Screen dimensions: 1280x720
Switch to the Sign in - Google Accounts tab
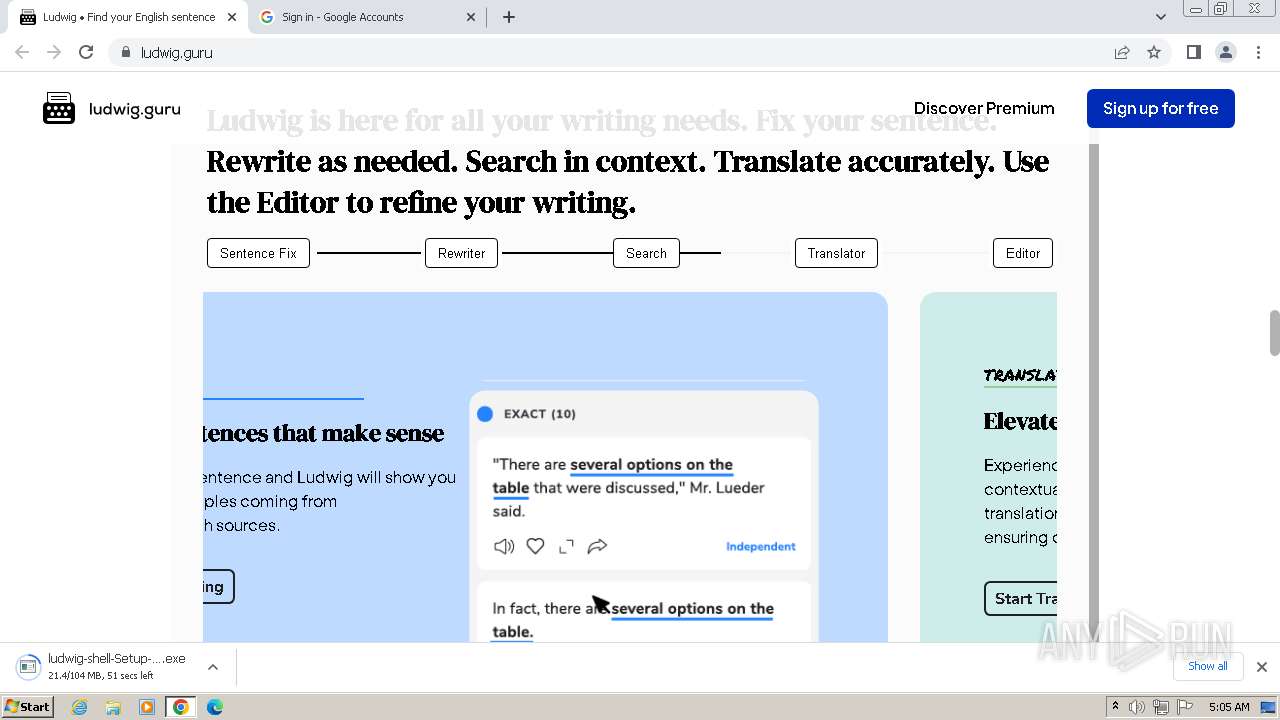(368, 17)
